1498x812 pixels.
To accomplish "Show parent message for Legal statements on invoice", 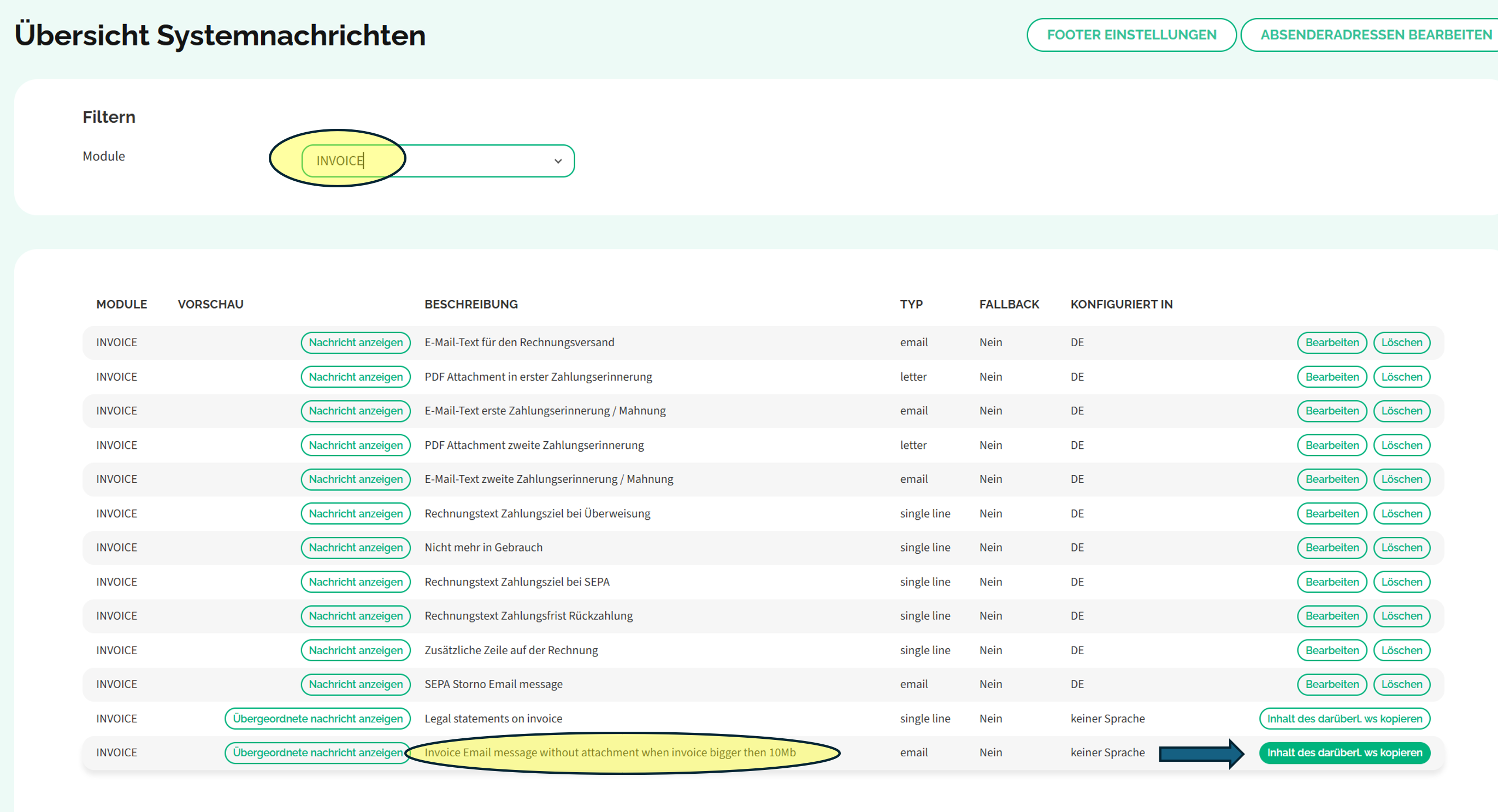I will click(317, 719).
